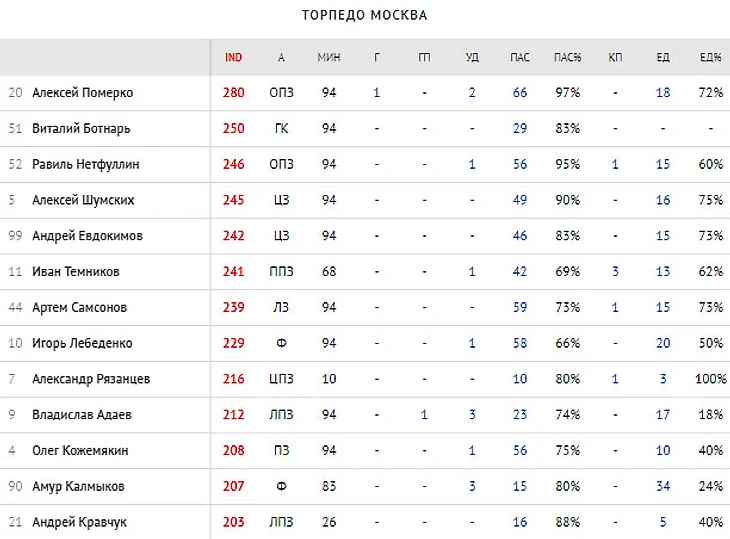Open Иван Темников player link
Screen dimensions: 730x539
point(75,271)
